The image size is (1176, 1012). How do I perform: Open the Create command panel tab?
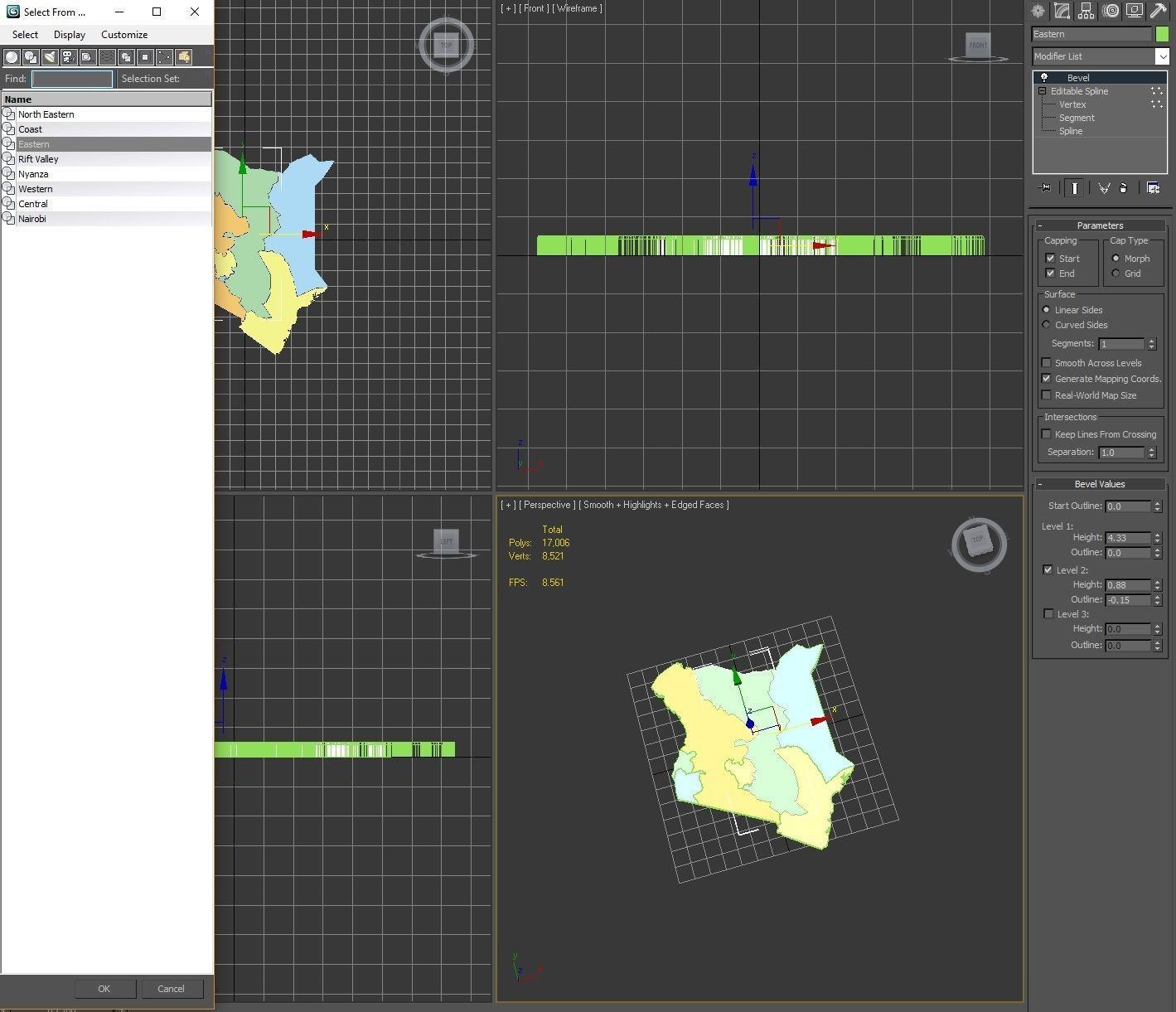pyautogui.click(x=1038, y=11)
